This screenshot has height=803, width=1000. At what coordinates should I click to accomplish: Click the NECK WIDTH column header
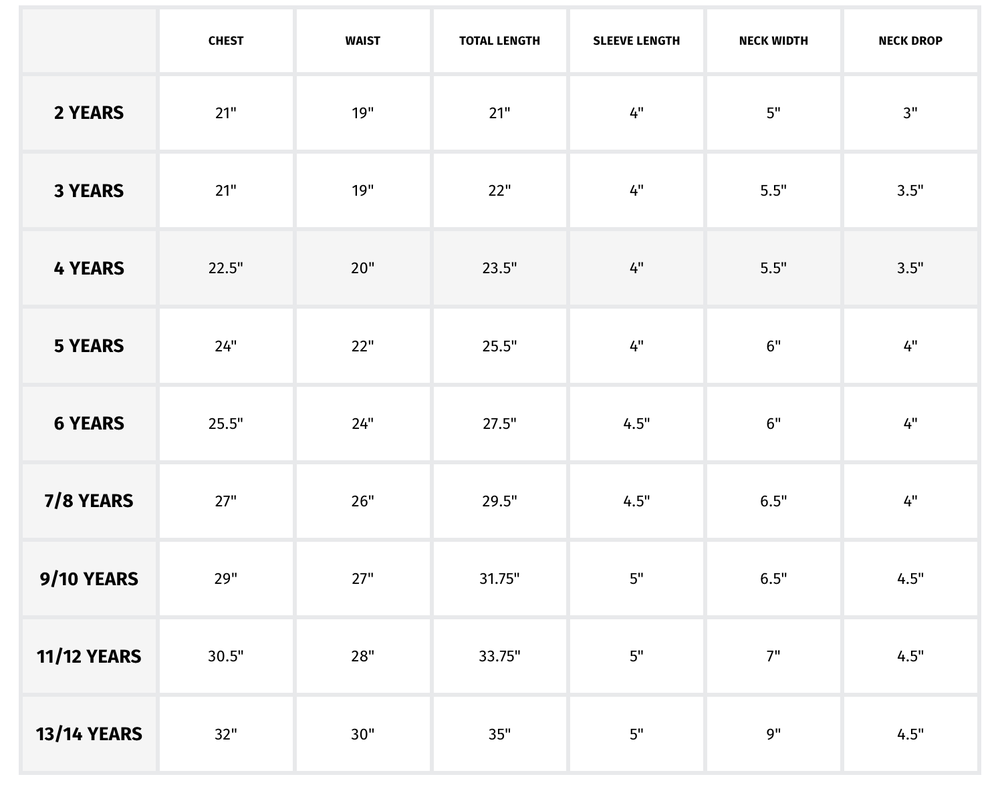(773, 41)
